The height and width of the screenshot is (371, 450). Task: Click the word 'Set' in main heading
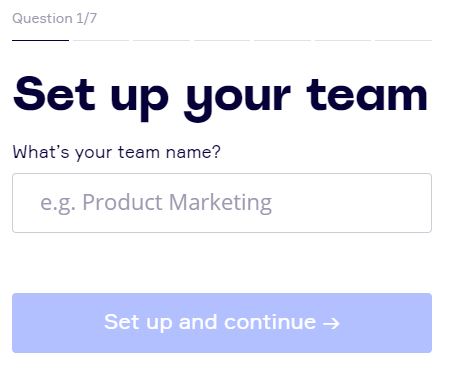point(54,94)
